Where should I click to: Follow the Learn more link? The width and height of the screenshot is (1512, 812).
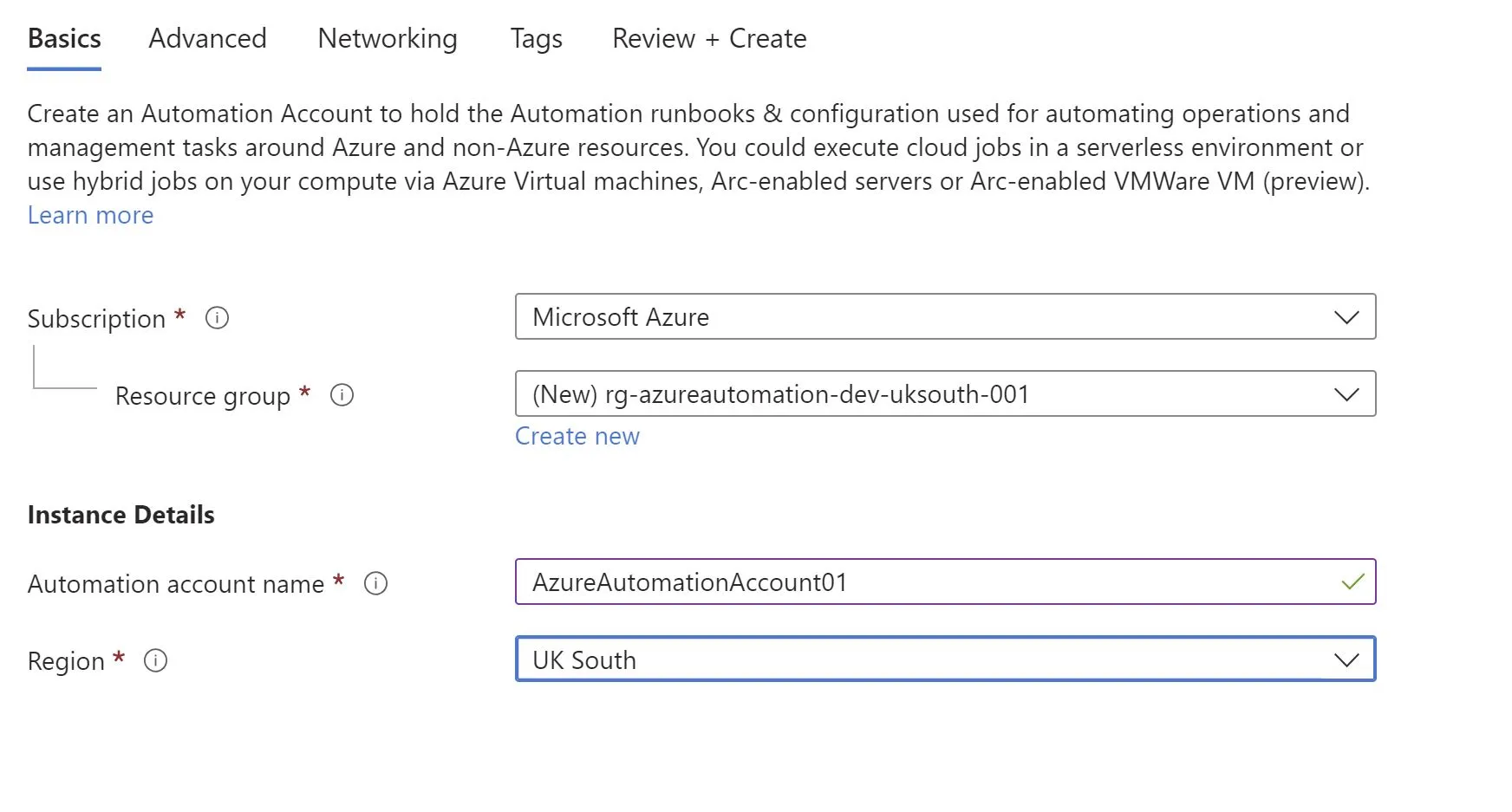point(90,215)
